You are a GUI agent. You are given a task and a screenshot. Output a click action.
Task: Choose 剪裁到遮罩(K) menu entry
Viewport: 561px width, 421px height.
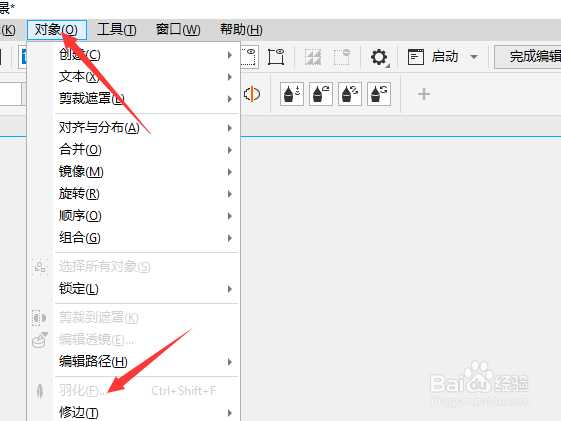click(x=133, y=318)
